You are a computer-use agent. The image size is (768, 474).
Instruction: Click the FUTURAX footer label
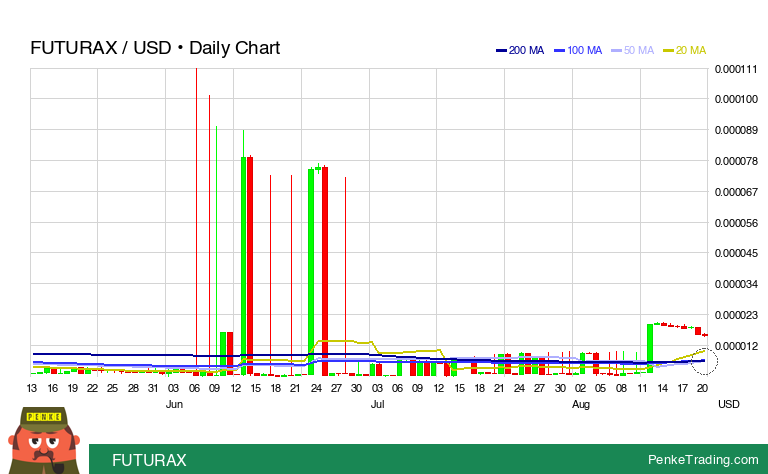(x=149, y=460)
